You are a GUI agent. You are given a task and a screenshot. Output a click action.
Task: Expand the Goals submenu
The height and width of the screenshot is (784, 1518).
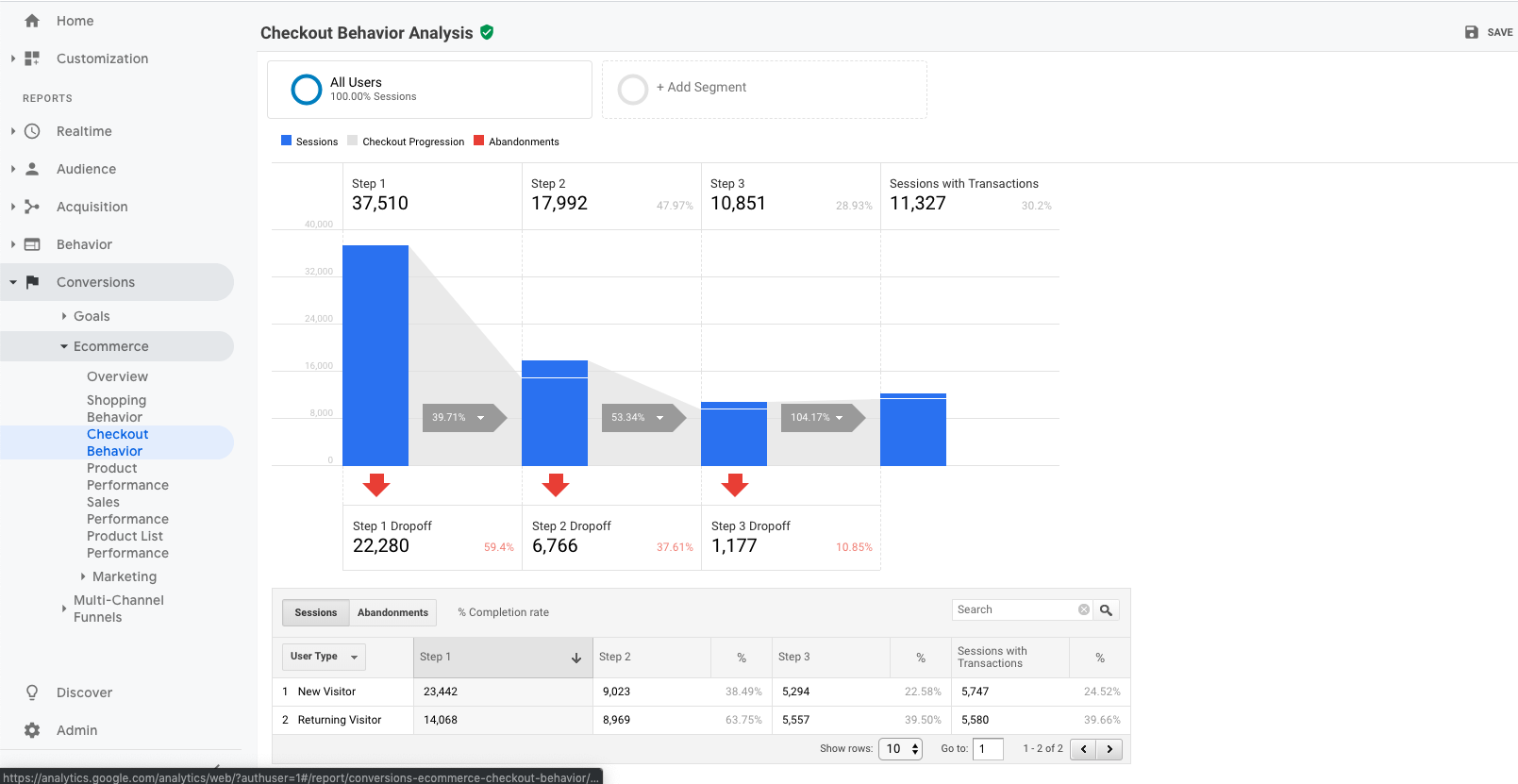pyautogui.click(x=64, y=316)
